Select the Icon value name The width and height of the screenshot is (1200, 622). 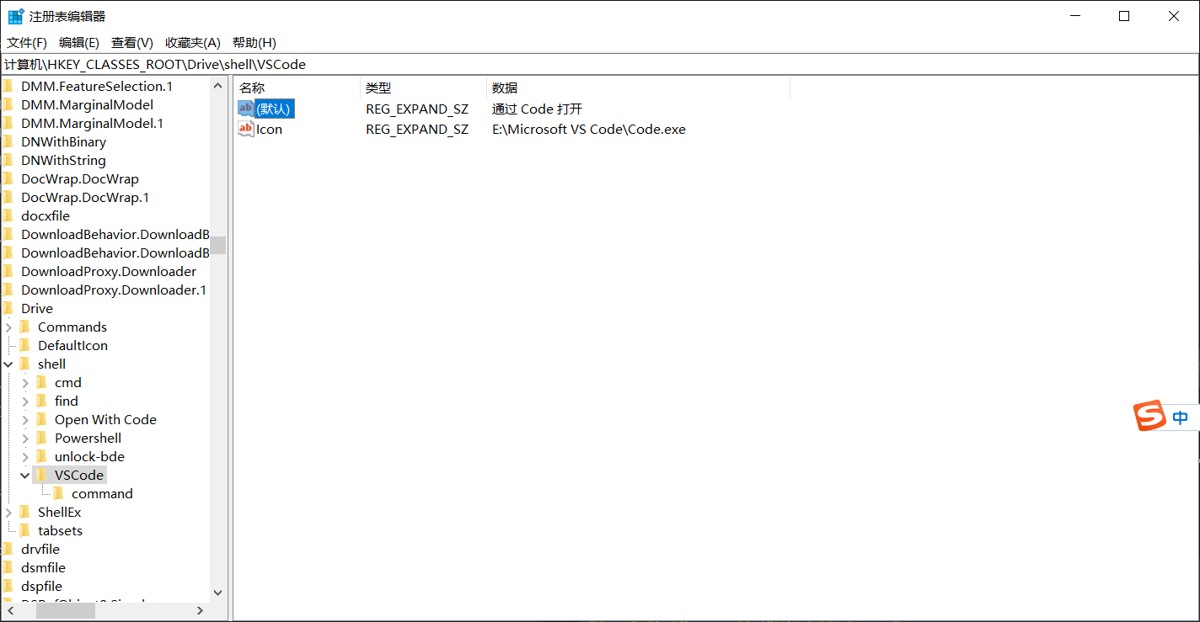click(x=269, y=129)
